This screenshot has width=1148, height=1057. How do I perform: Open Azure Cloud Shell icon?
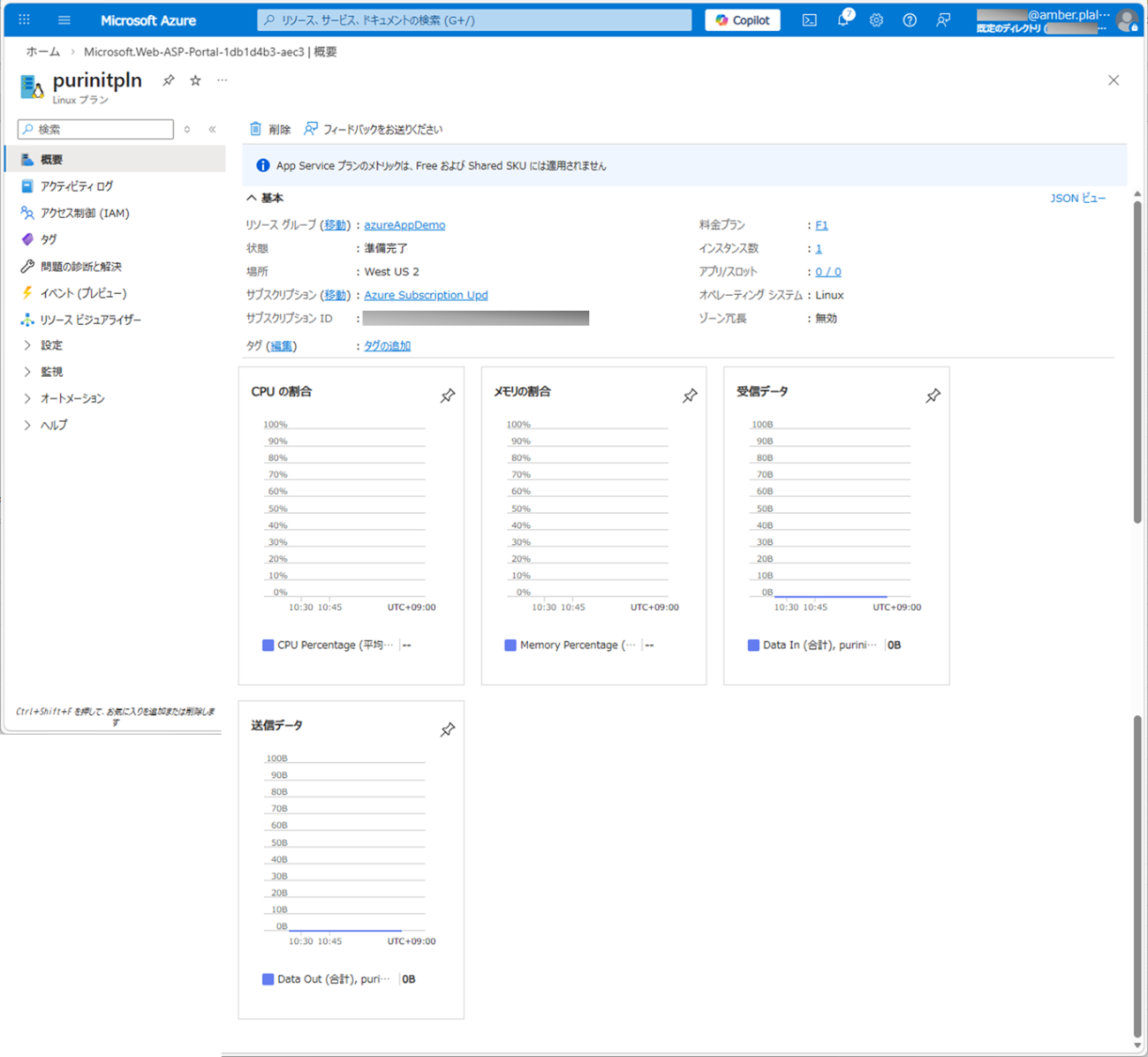[809, 20]
